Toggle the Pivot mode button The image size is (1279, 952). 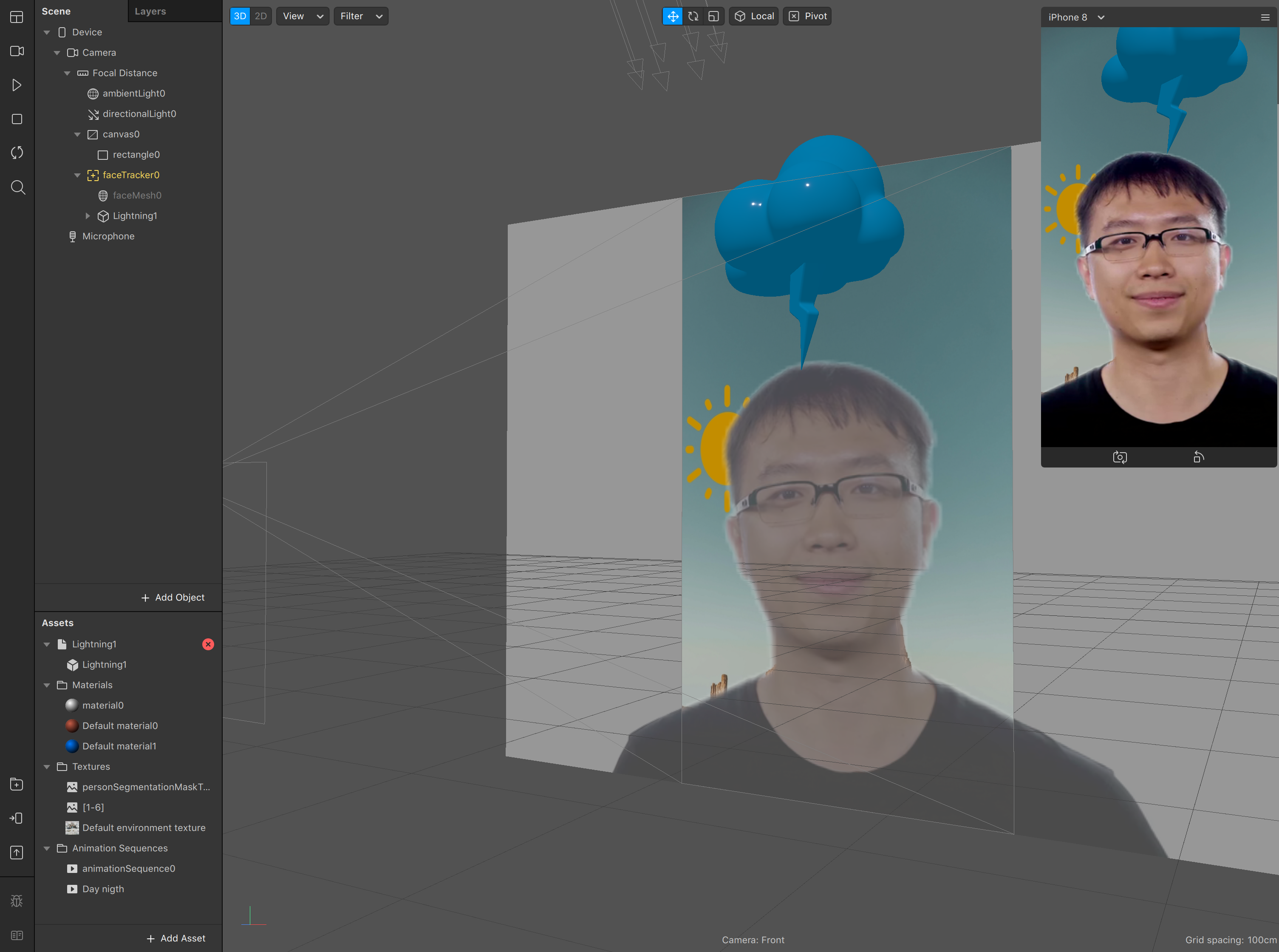click(807, 16)
